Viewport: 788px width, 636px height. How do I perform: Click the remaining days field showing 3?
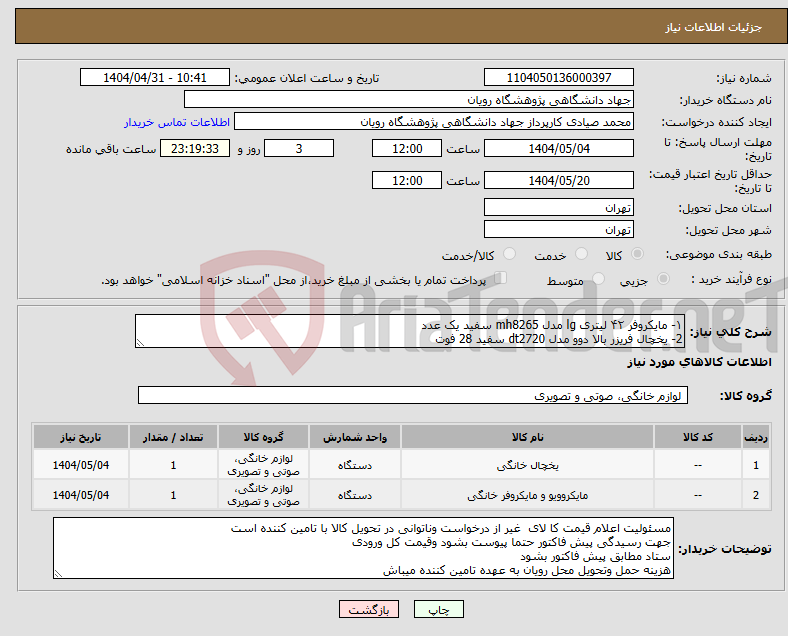point(299,148)
